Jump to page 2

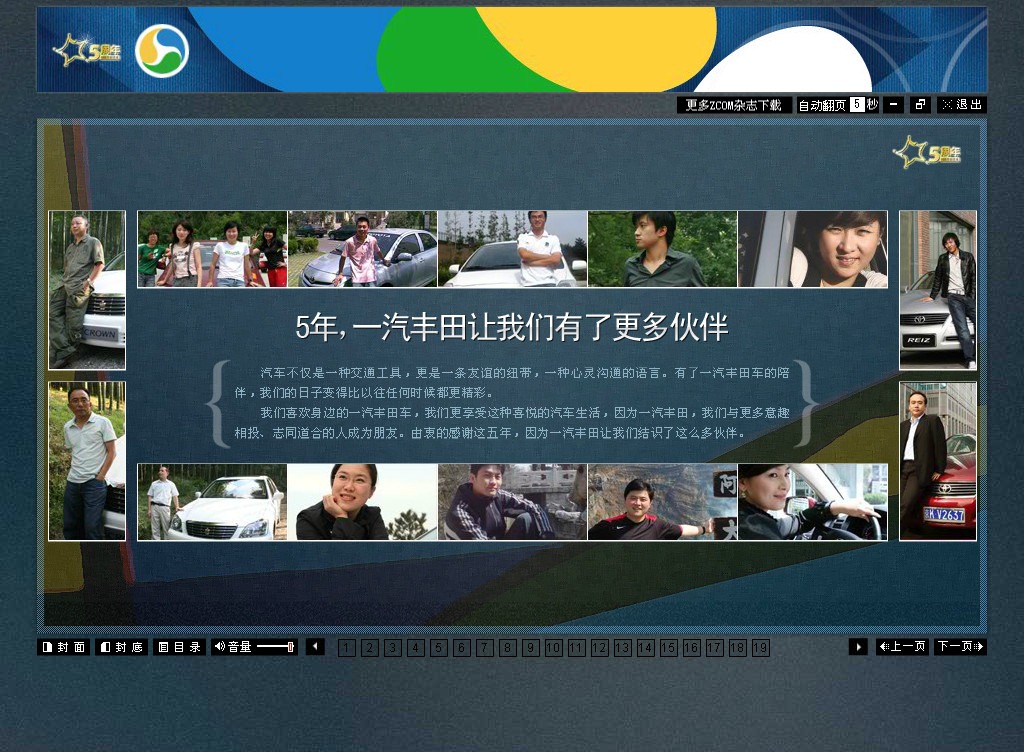[x=370, y=648]
